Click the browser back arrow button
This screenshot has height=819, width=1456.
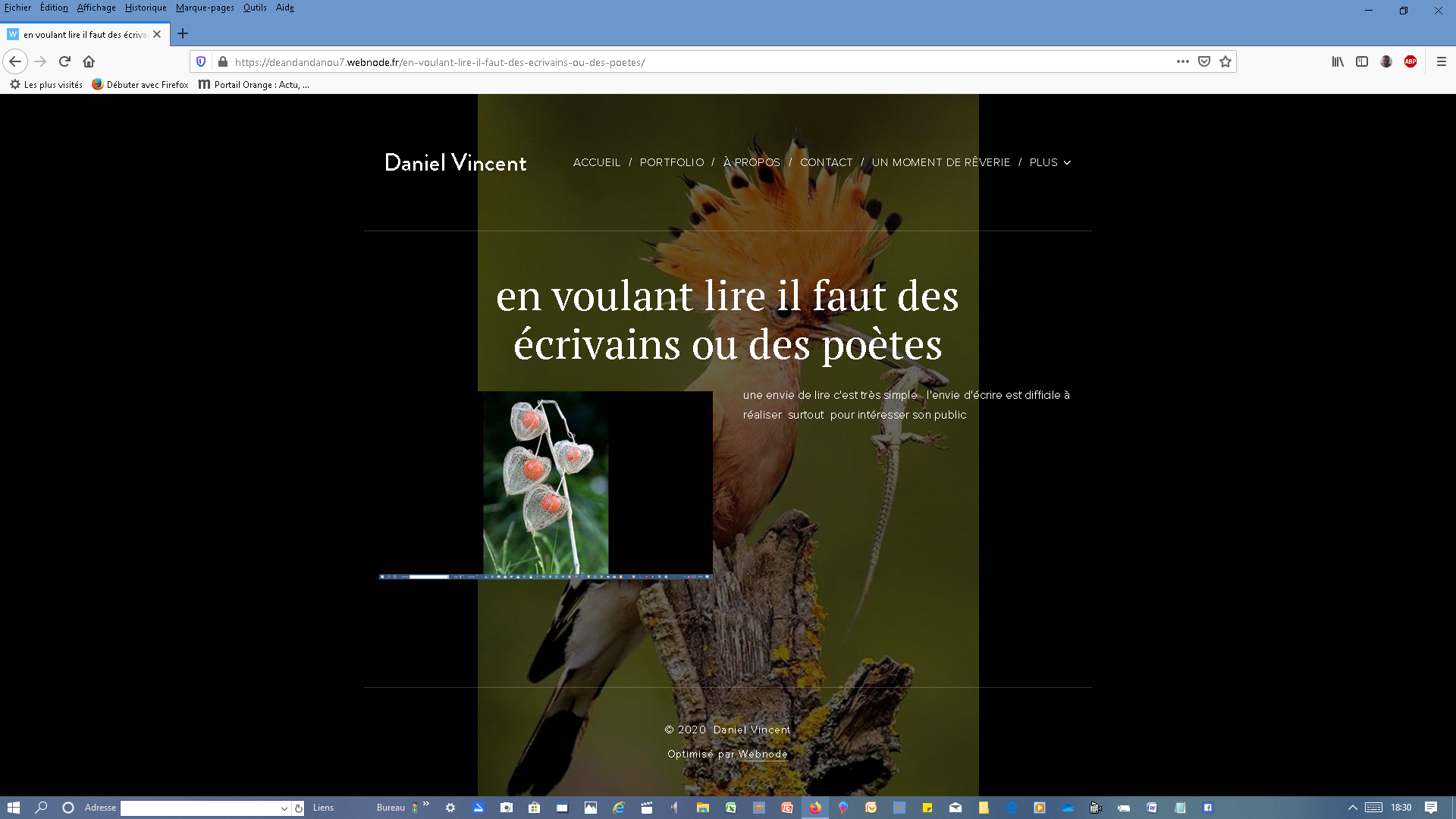(x=15, y=61)
